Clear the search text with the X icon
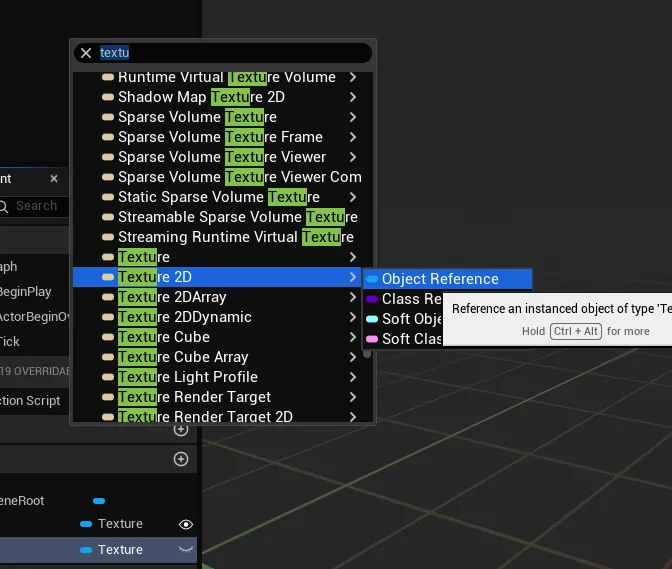The image size is (672, 569). (x=86, y=53)
